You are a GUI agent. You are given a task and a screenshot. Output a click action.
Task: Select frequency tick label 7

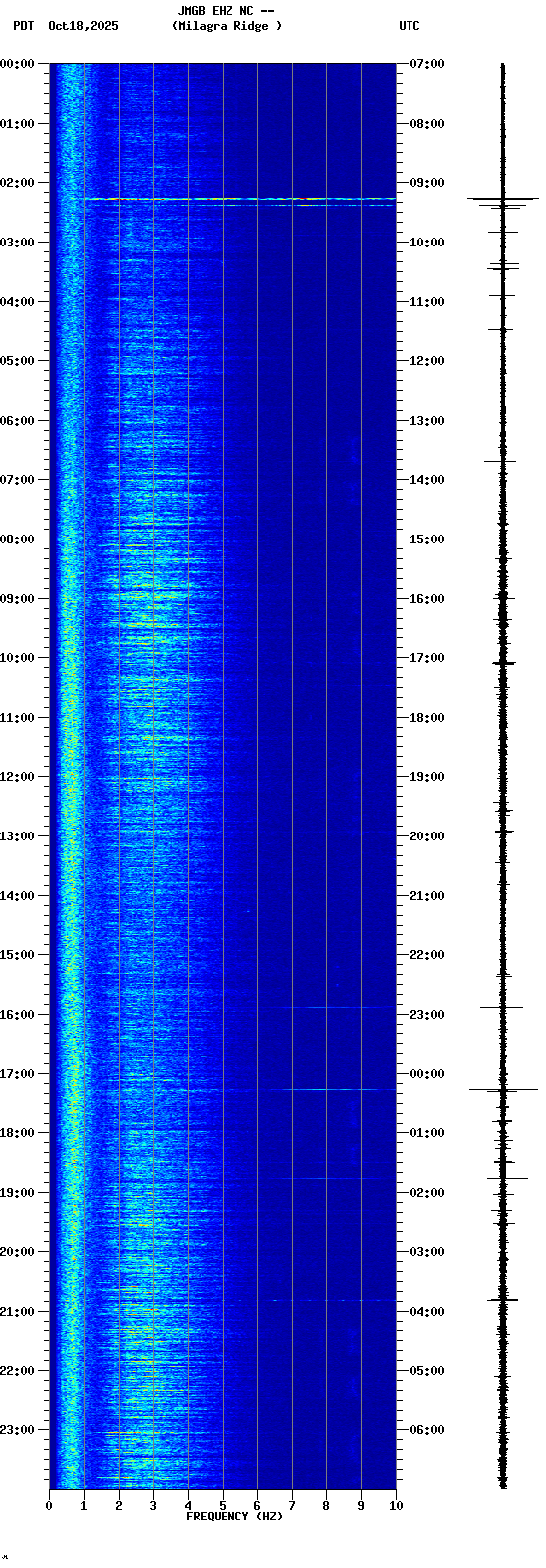292,1506
